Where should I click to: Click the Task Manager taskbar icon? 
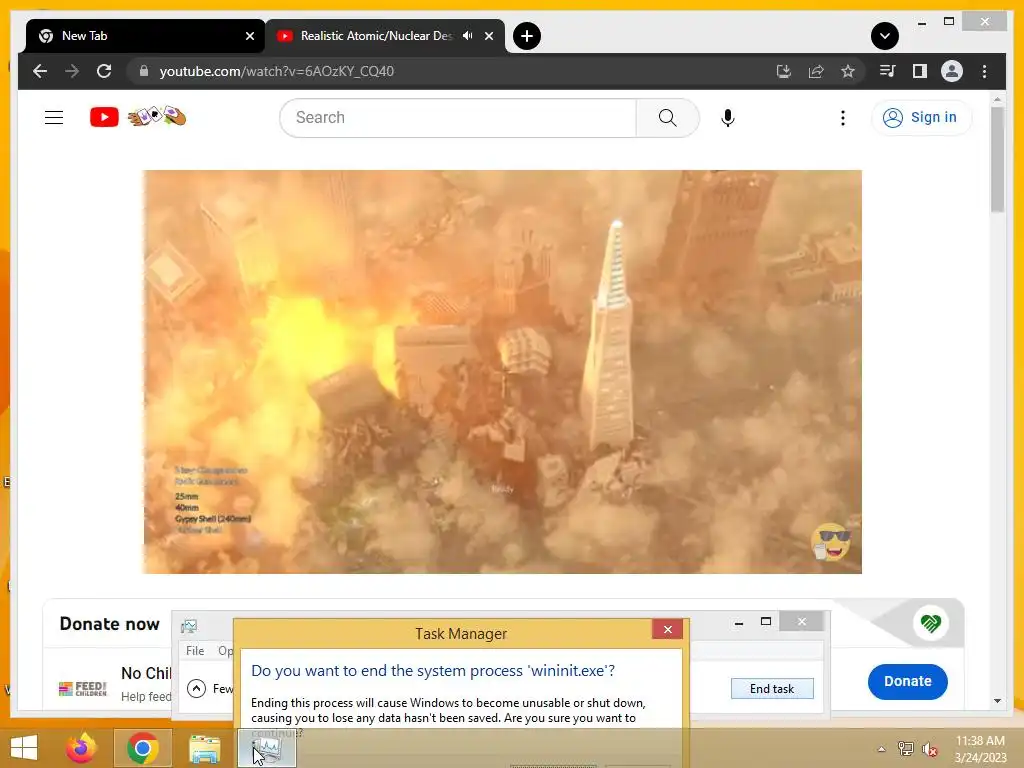click(266, 748)
